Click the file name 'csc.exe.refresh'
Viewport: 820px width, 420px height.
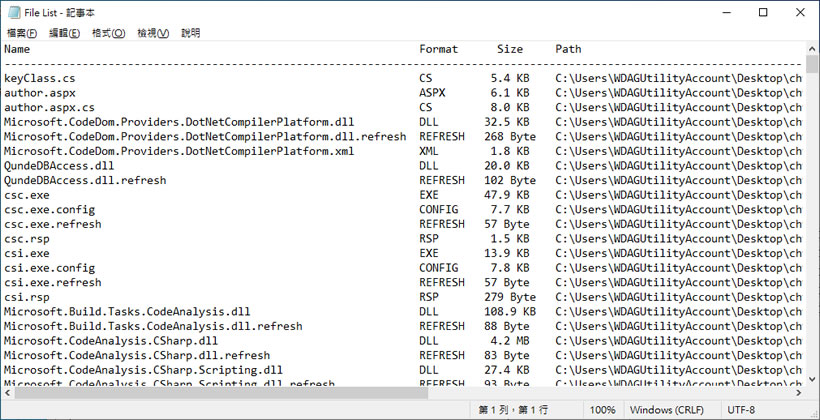[x=53, y=224]
